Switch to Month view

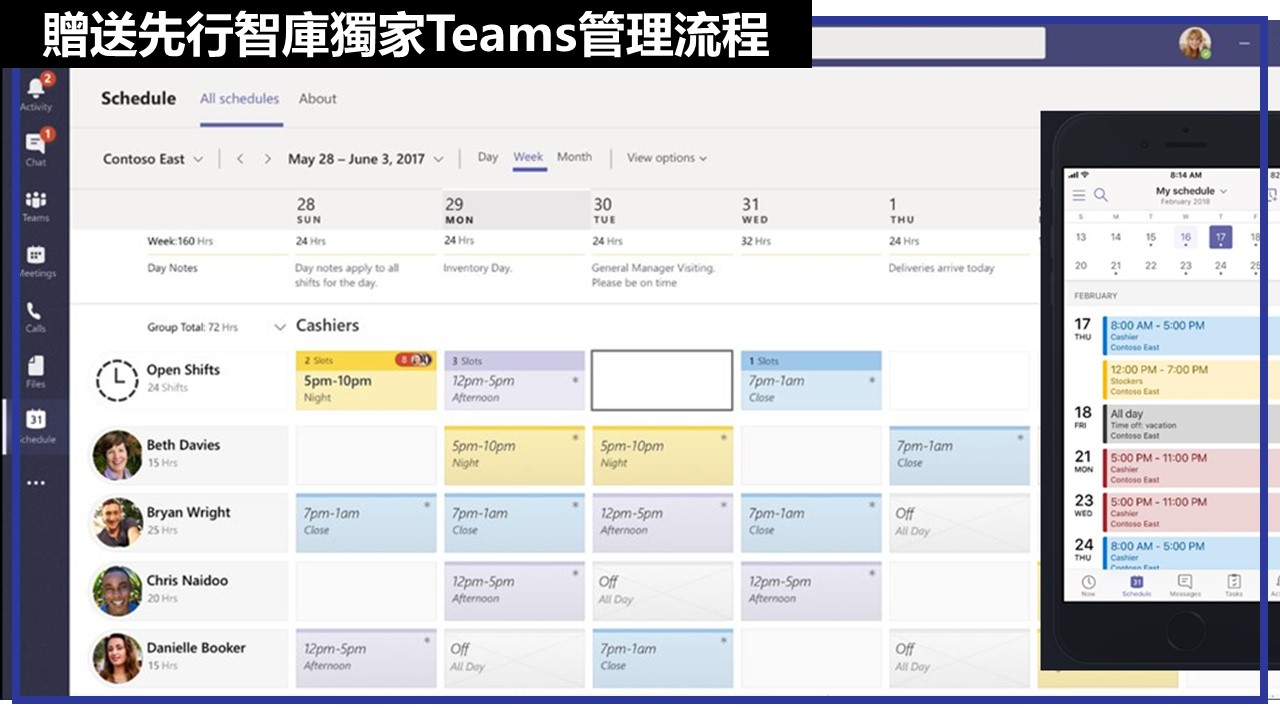pos(574,157)
